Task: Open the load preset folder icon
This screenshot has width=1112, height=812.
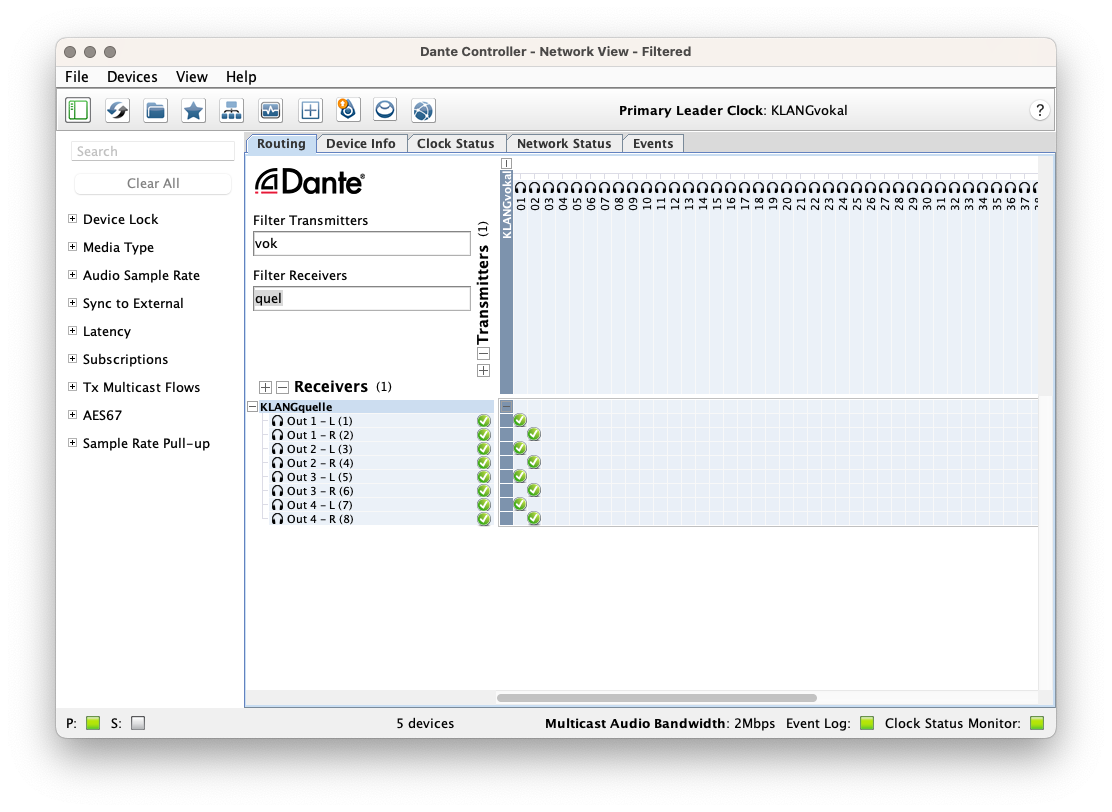Action: [155, 111]
